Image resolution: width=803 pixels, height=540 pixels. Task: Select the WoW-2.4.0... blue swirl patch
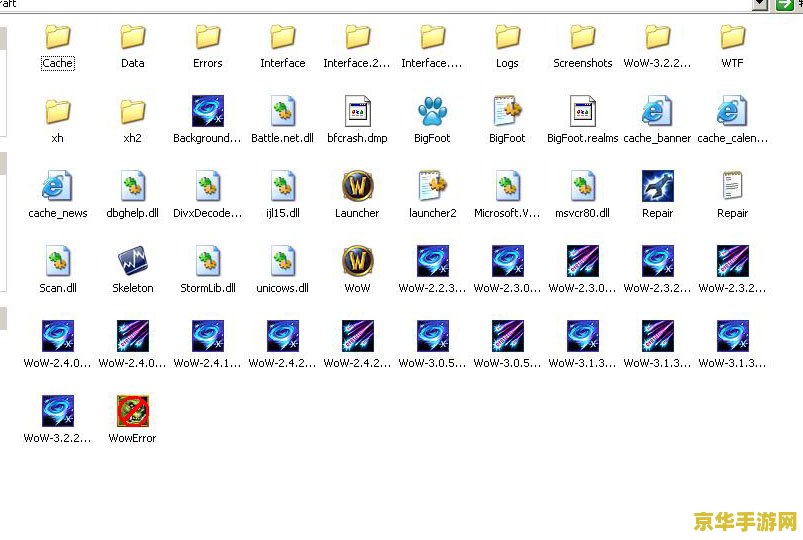(57, 336)
